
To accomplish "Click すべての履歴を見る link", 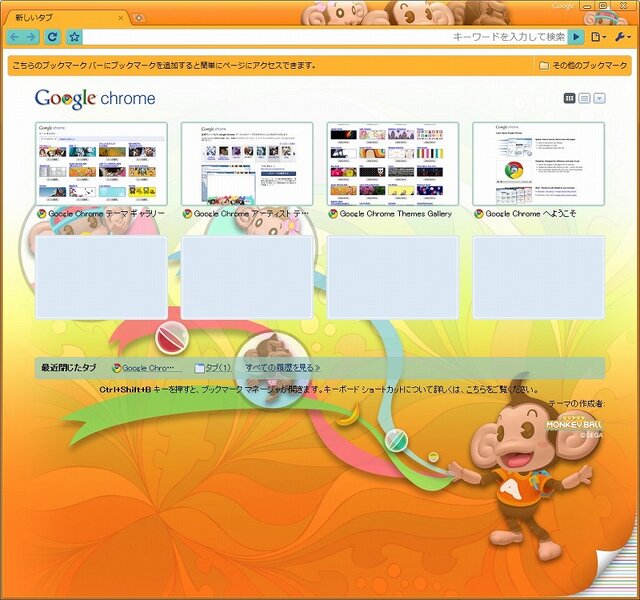I will [282, 367].
